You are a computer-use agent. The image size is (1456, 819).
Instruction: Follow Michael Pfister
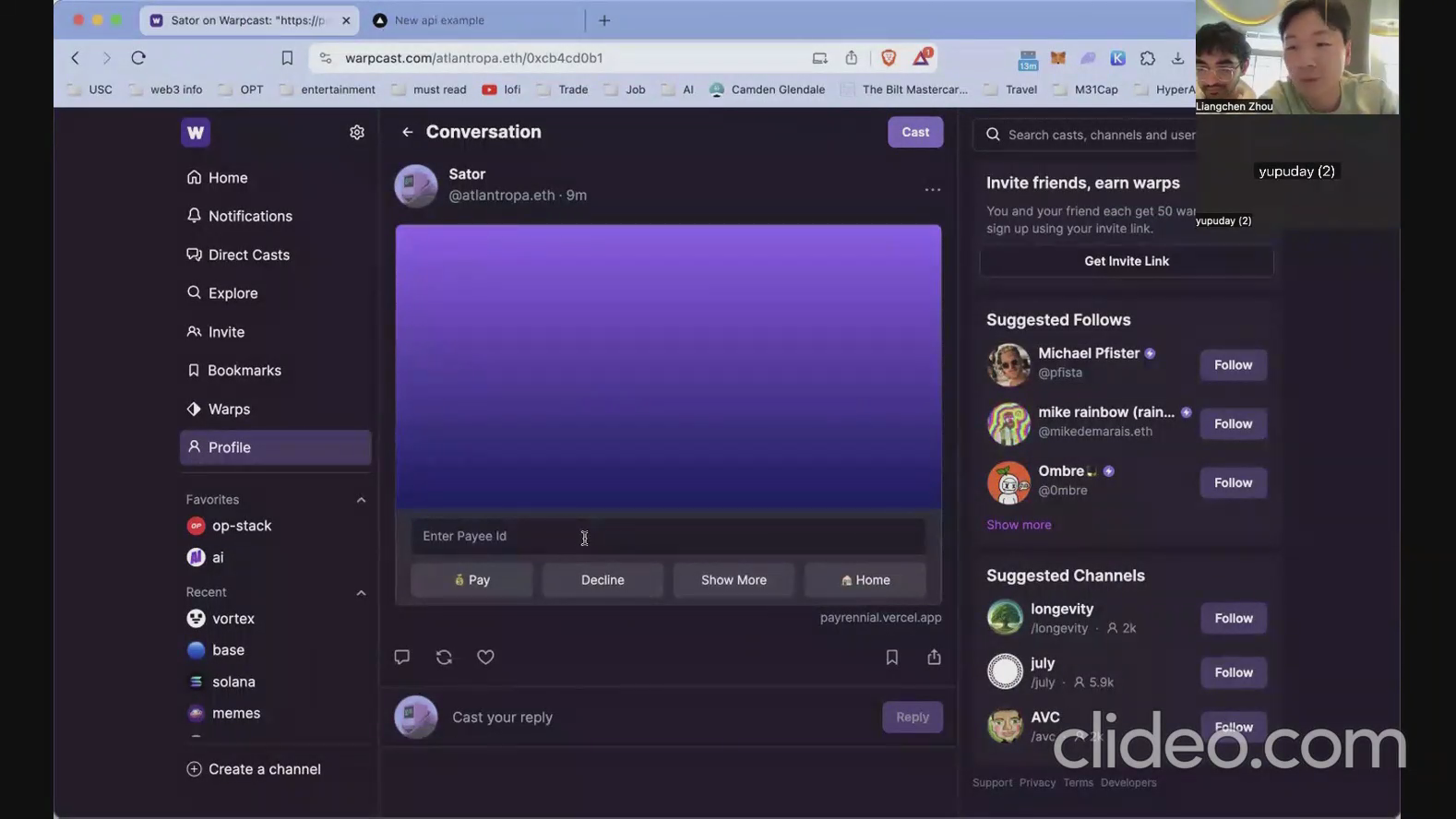[1233, 365]
